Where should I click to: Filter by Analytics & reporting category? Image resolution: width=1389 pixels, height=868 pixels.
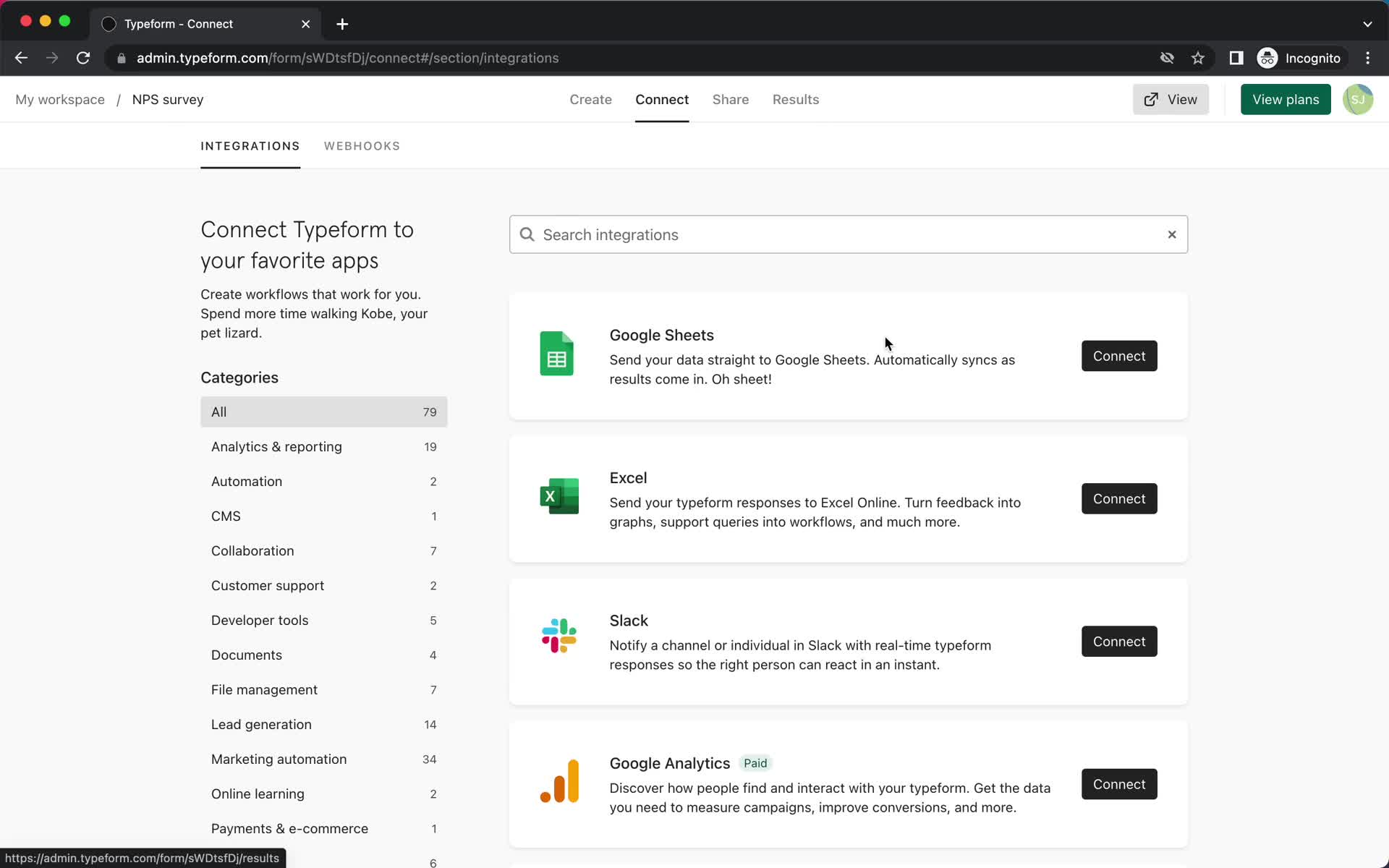[324, 446]
